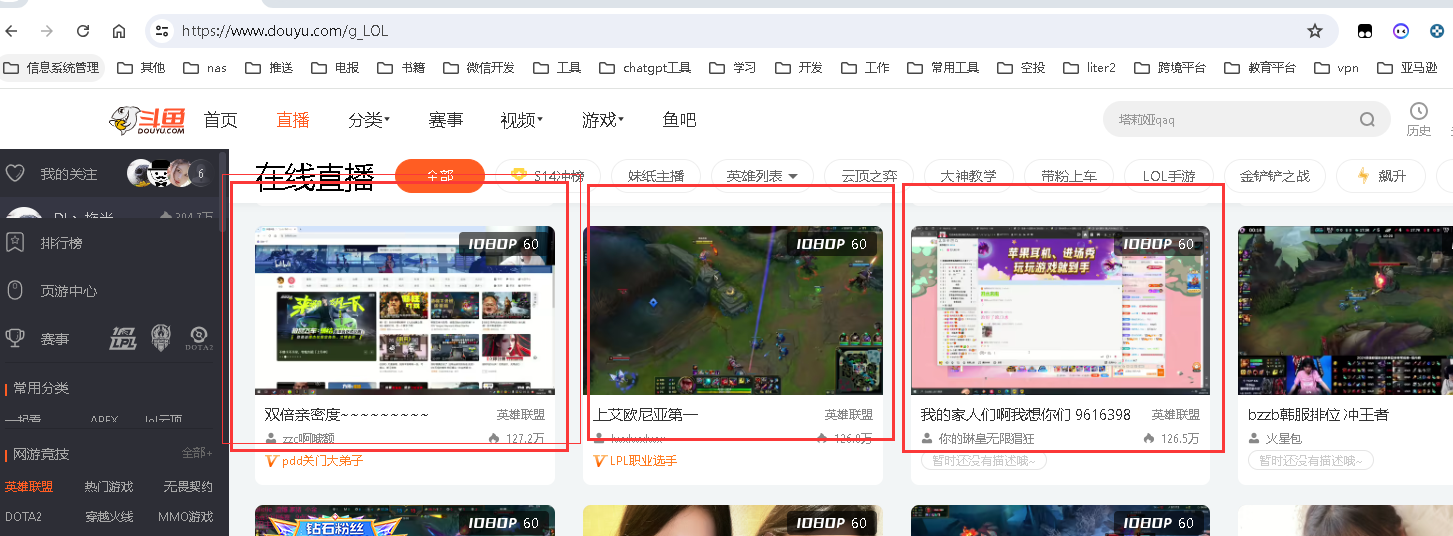This screenshot has width=1453, height=536.
Task: Select the 云顶之弈 filter tab
Action: tap(876, 176)
